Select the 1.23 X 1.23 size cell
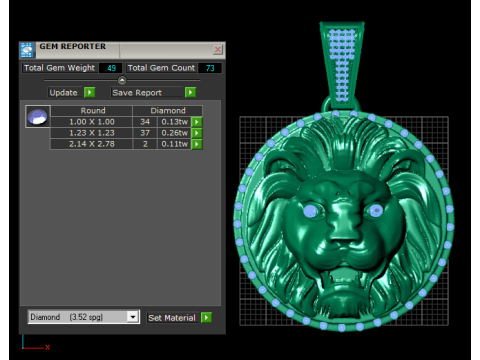The width and height of the screenshot is (480, 360). [x=92, y=133]
